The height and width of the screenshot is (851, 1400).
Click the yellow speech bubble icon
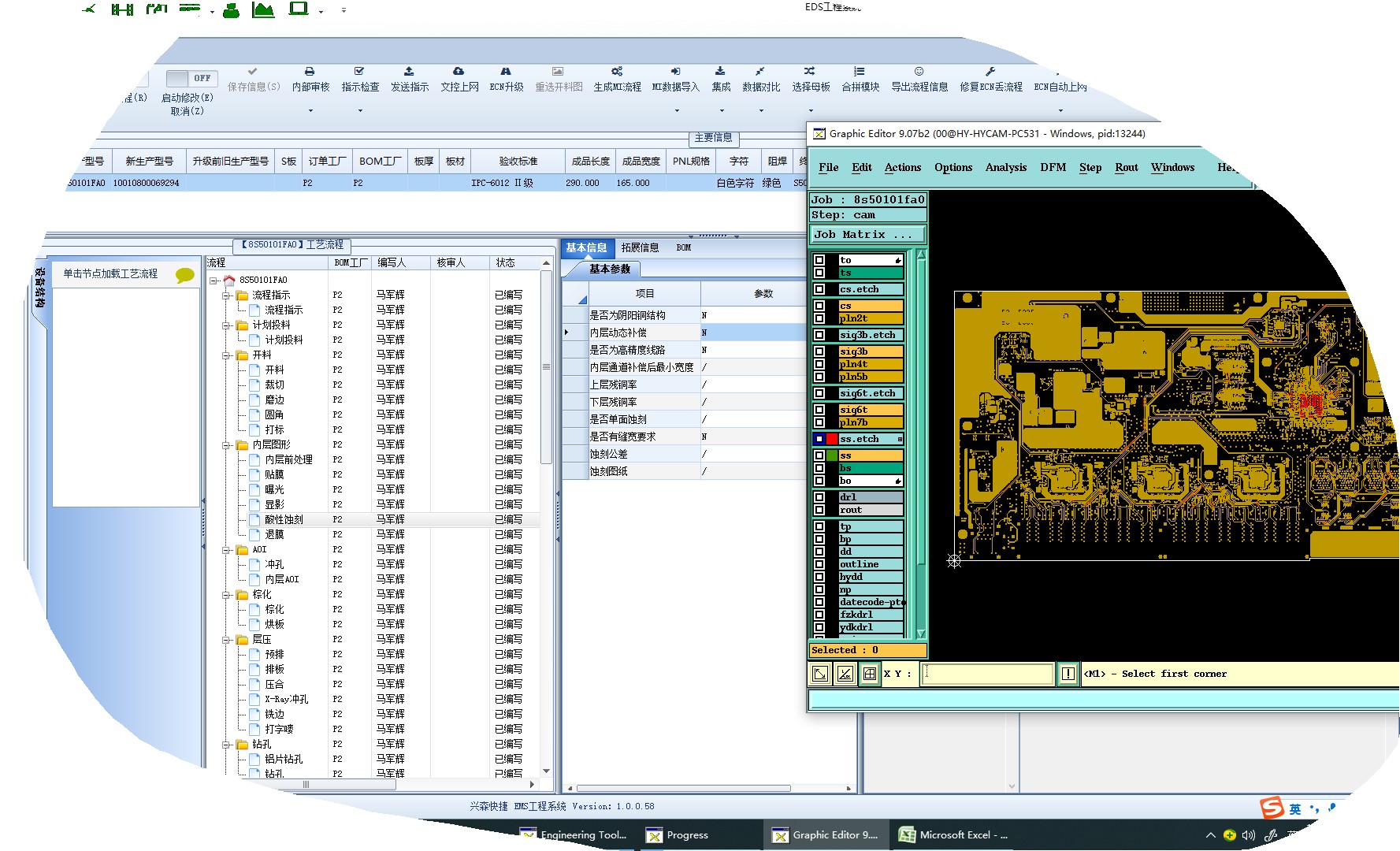(x=184, y=275)
